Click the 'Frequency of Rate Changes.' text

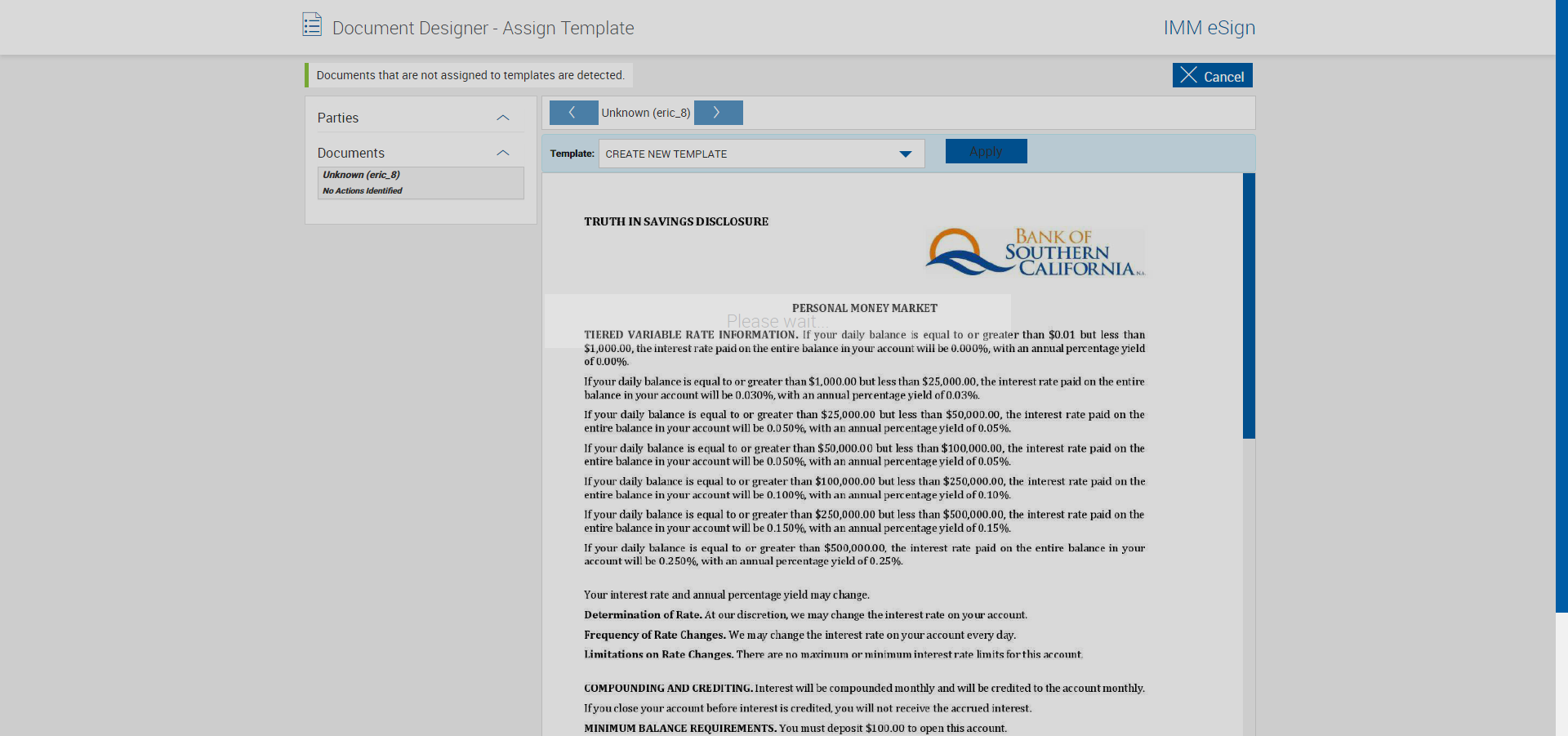click(x=655, y=635)
